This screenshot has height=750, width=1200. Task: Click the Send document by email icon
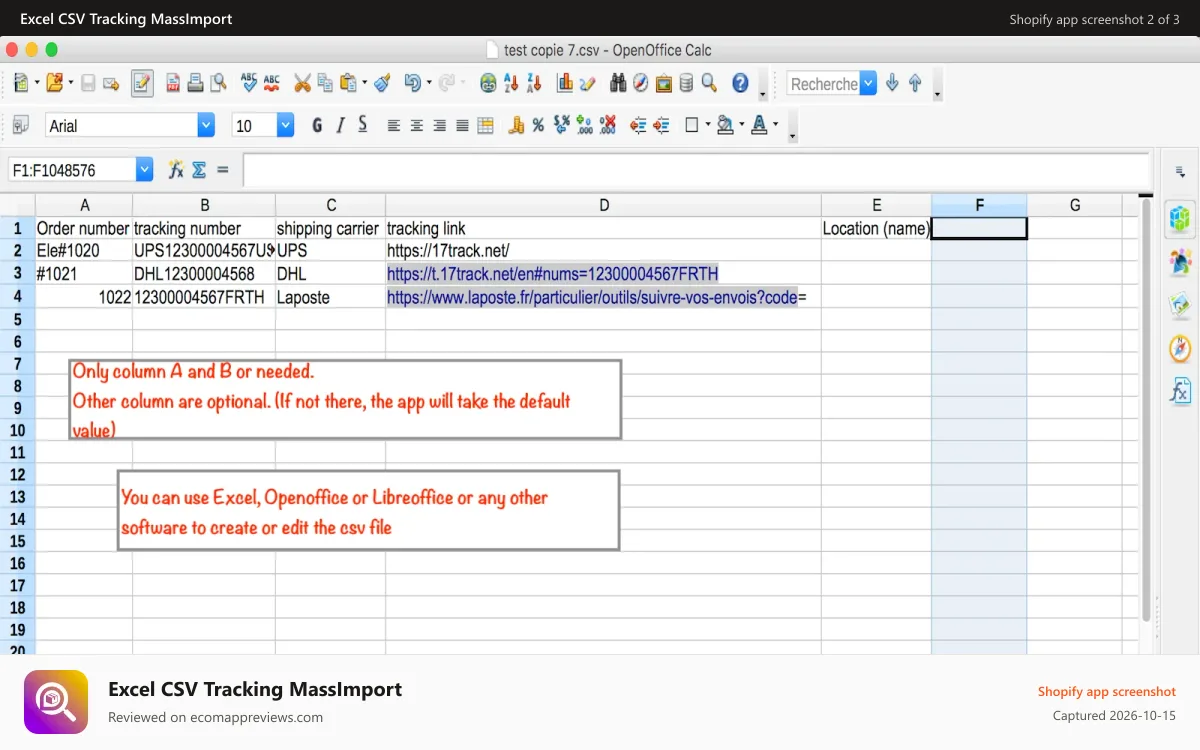click(111, 83)
